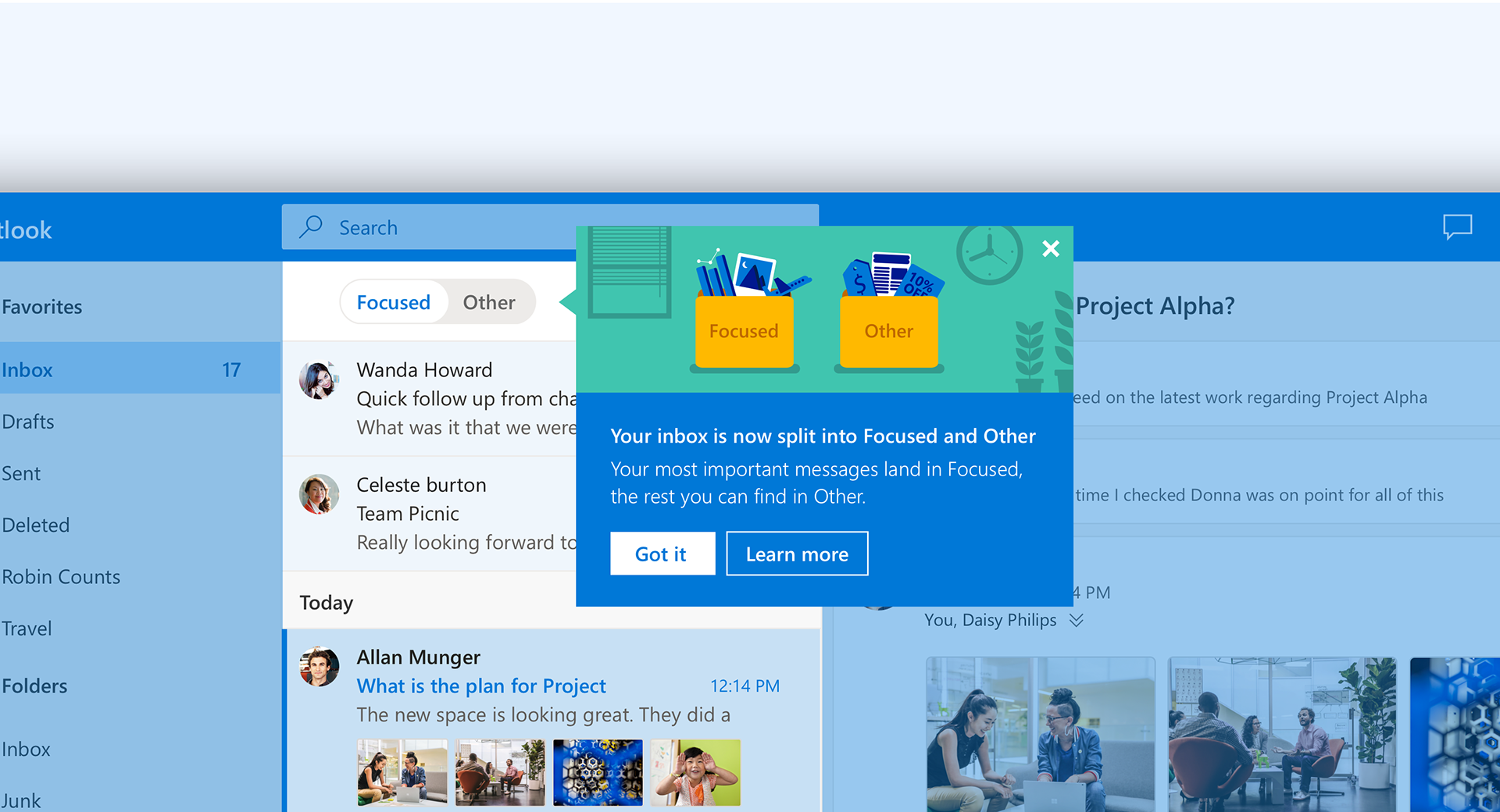Screen dimensions: 1500x812
Task: Click the Outlook logo text in header
Action: (x=26, y=230)
